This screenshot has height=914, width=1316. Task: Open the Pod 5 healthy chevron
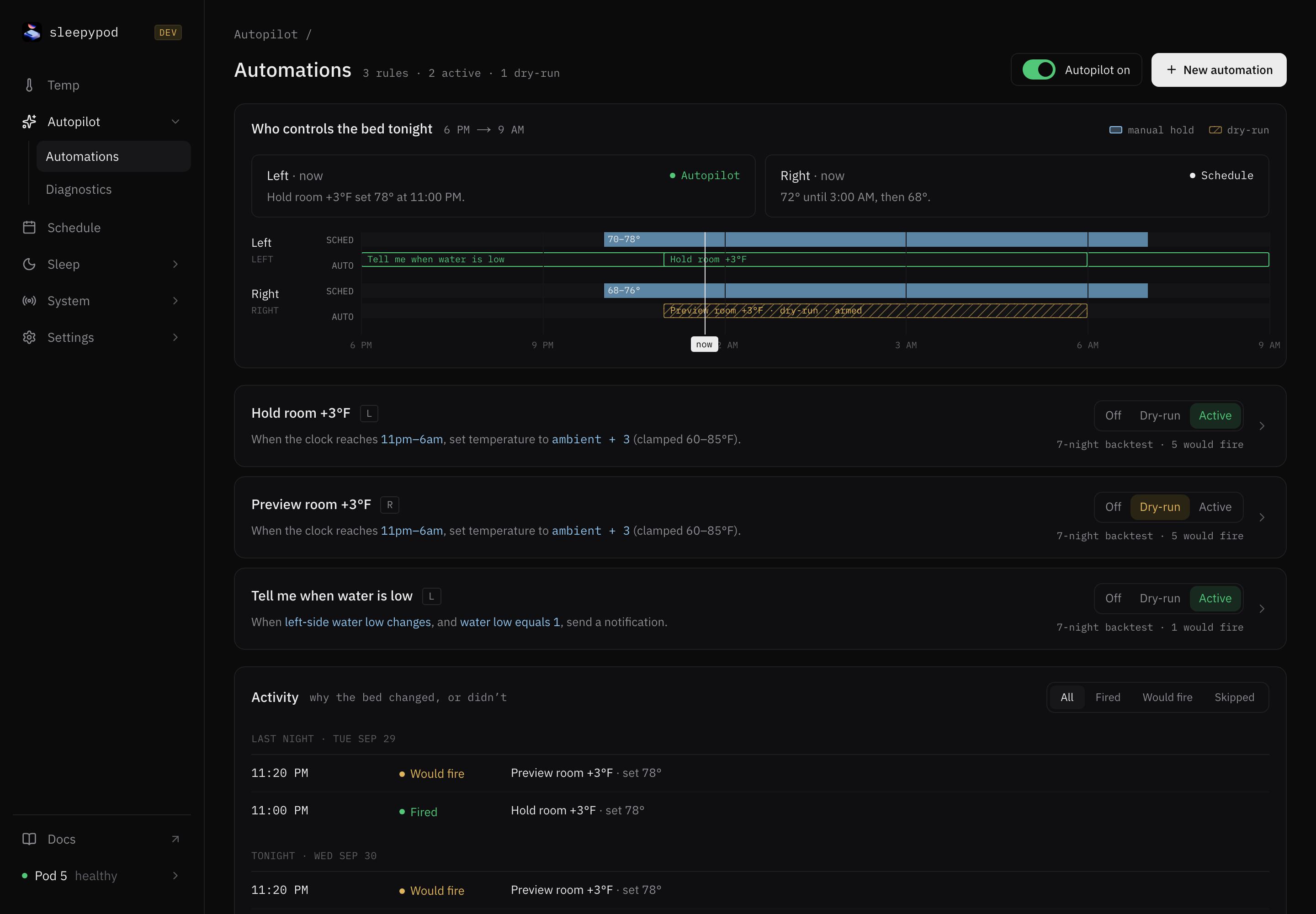click(175, 876)
